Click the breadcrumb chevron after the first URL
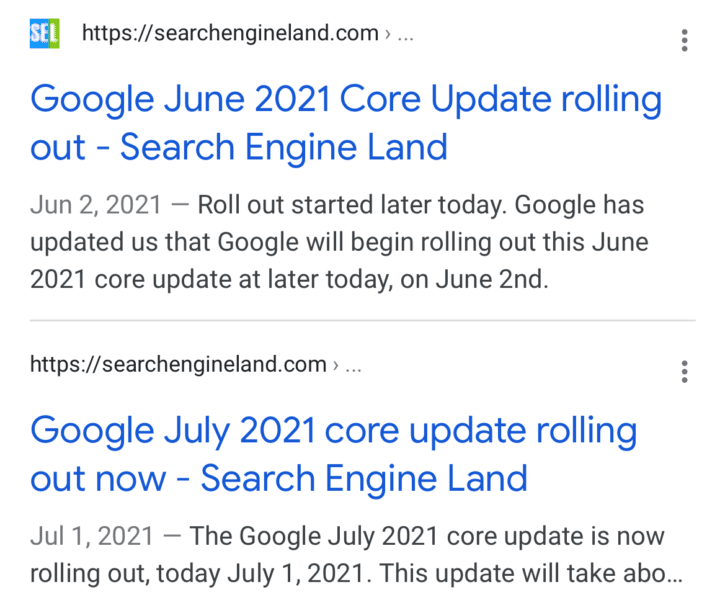 pos(388,34)
